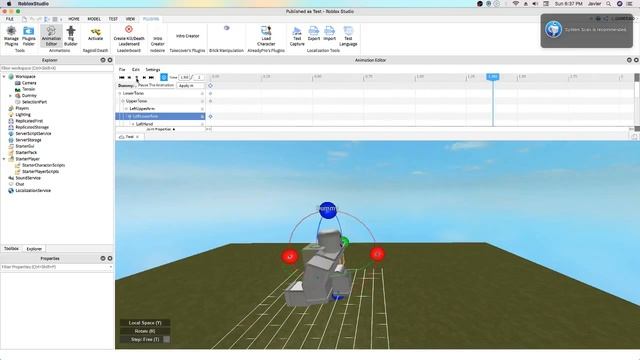This screenshot has width=640, height=360.
Task: Switch to the VIEW ribbon tab
Action: (x=130, y=19)
